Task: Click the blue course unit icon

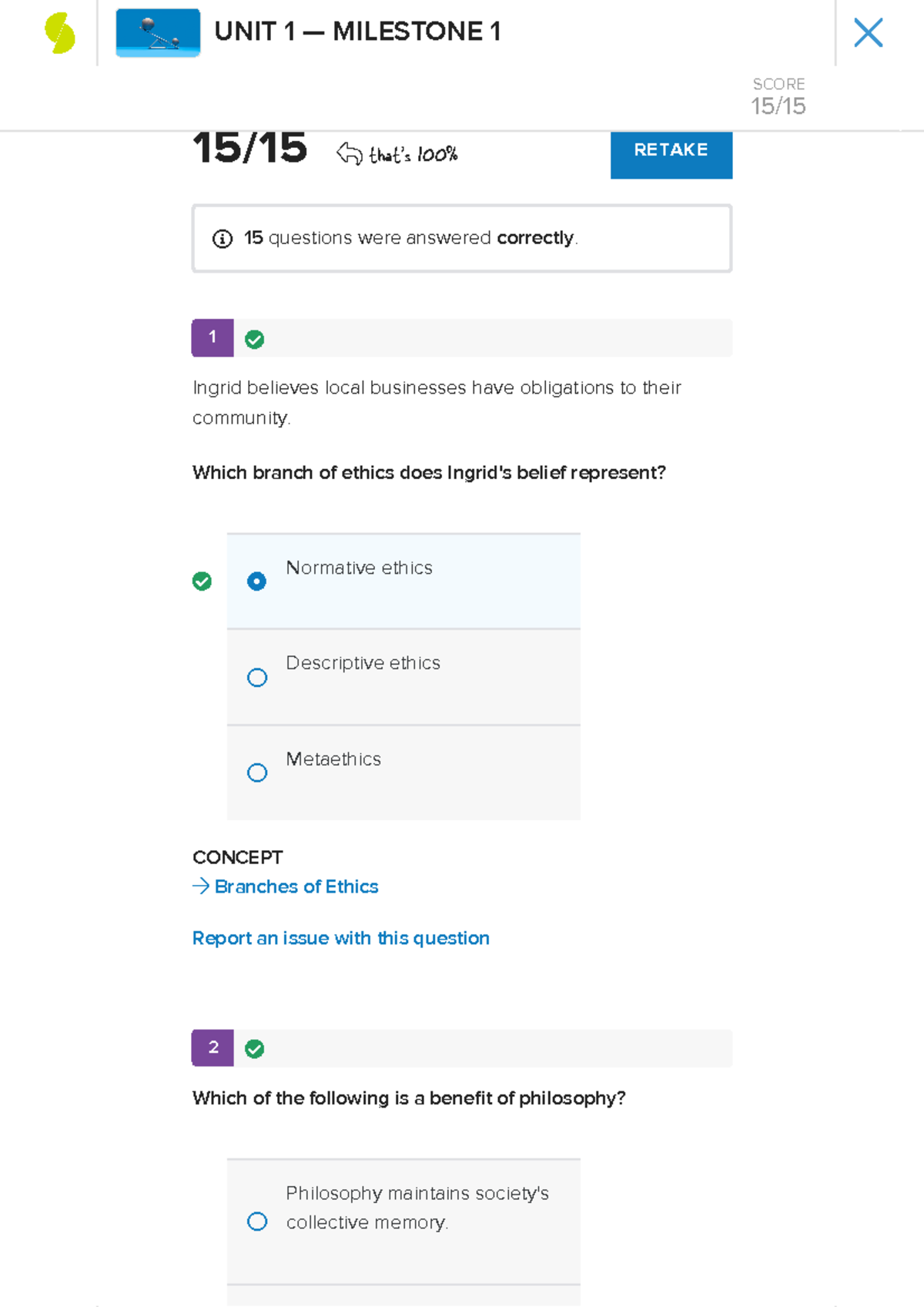Action: tap(157, 33)
